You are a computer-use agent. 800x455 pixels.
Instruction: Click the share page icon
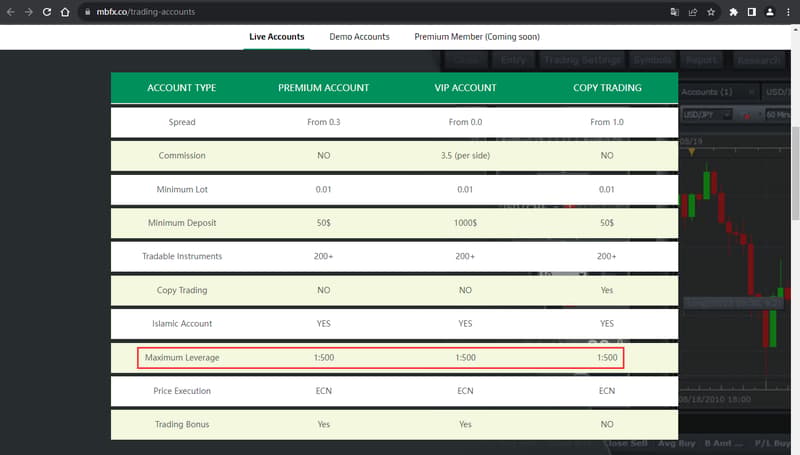pos(693,12)
